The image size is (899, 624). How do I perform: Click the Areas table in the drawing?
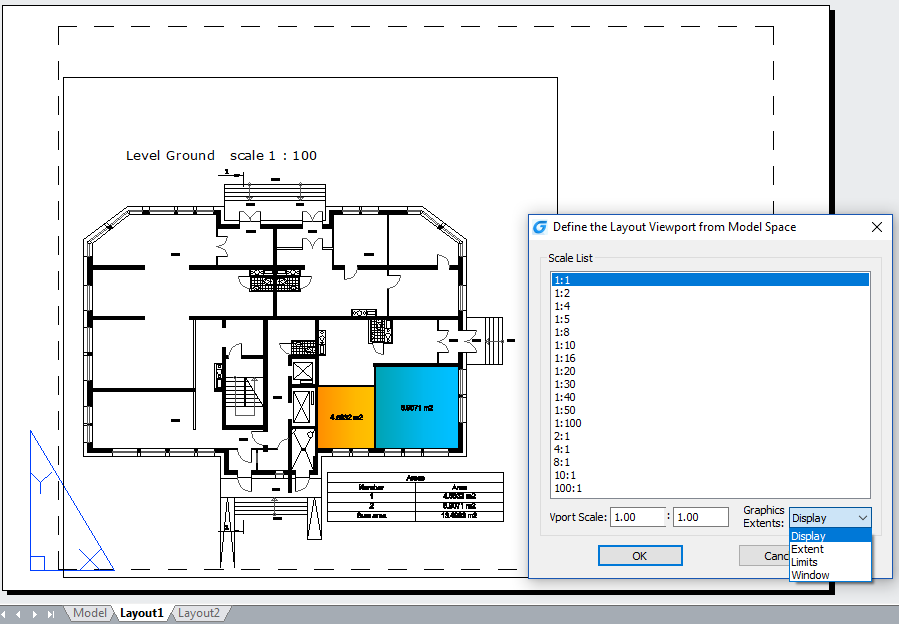[x=415, y=497]
